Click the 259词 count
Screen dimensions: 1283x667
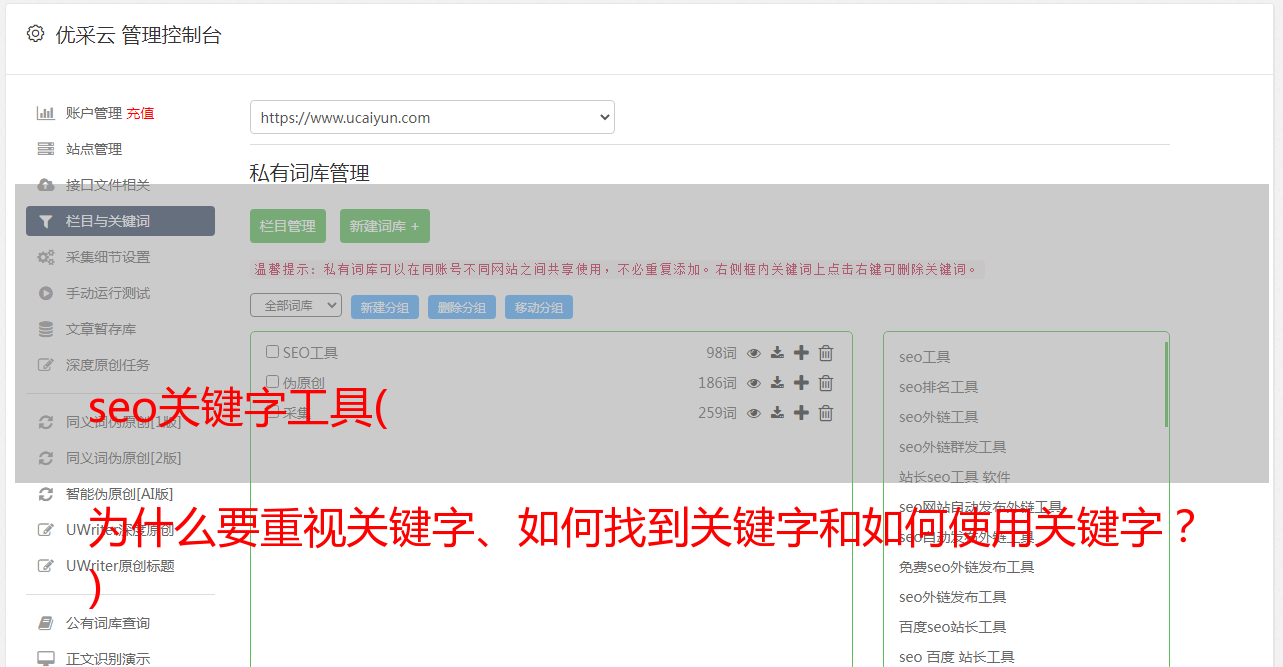[717, 413]
